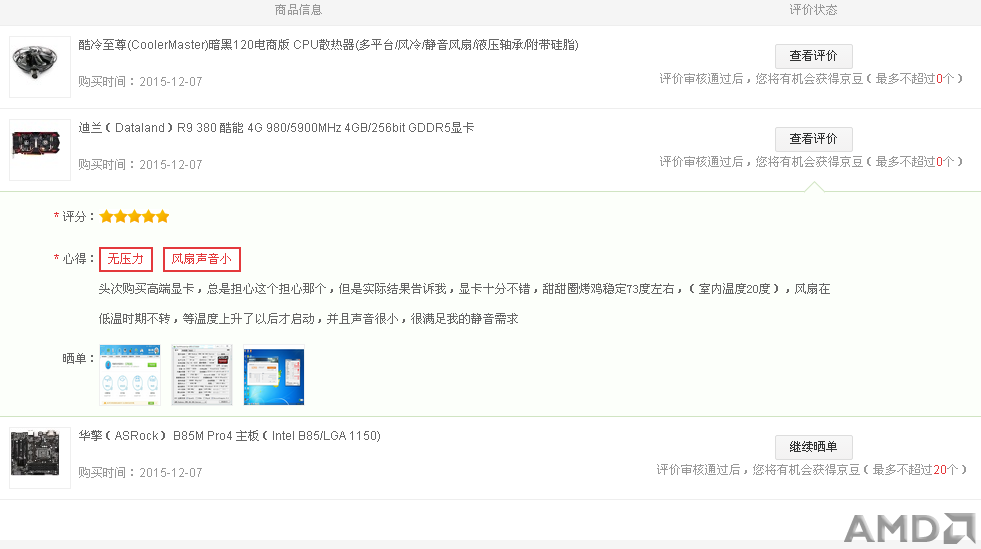Click the purchase date under the ASRock motherboard
The width and height of the screenshot is (981, 549).
(140, 473)
